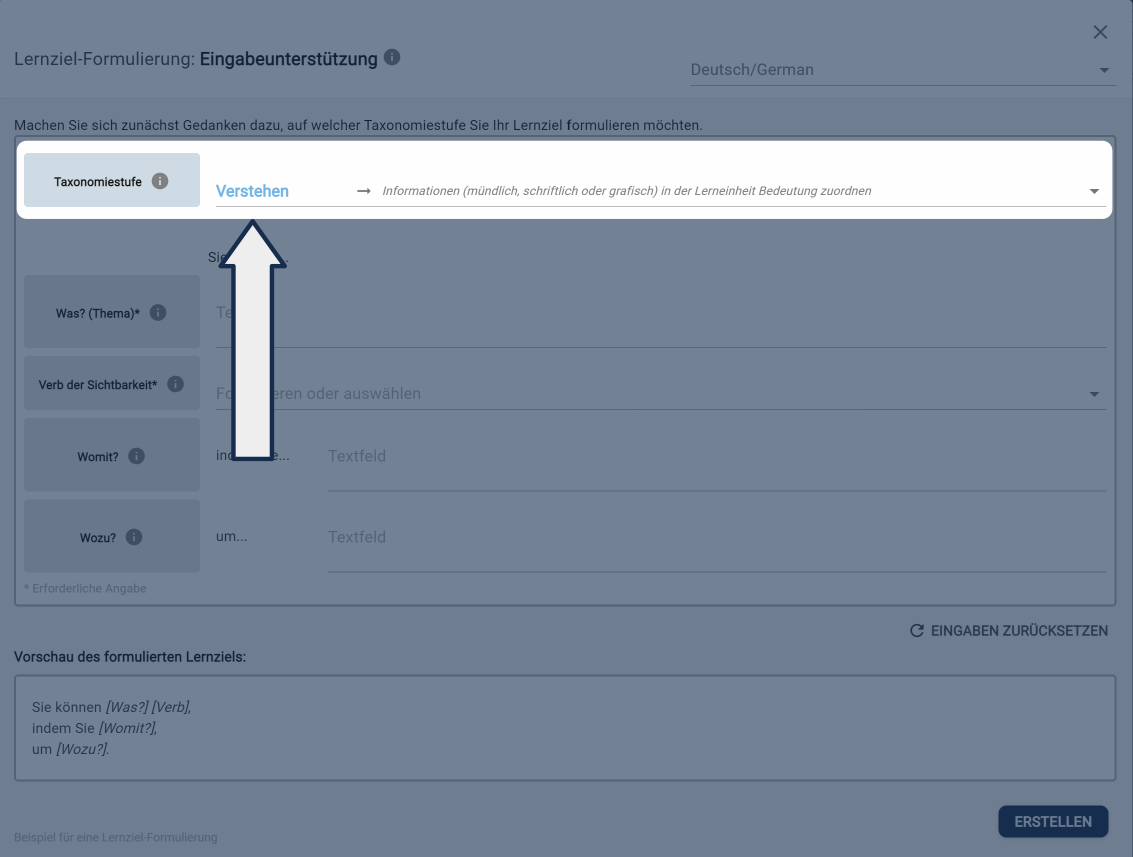Open the Taxonomiestufe info icon
The width and height of the screenshot is (1133, 857).
pos(160,181)
